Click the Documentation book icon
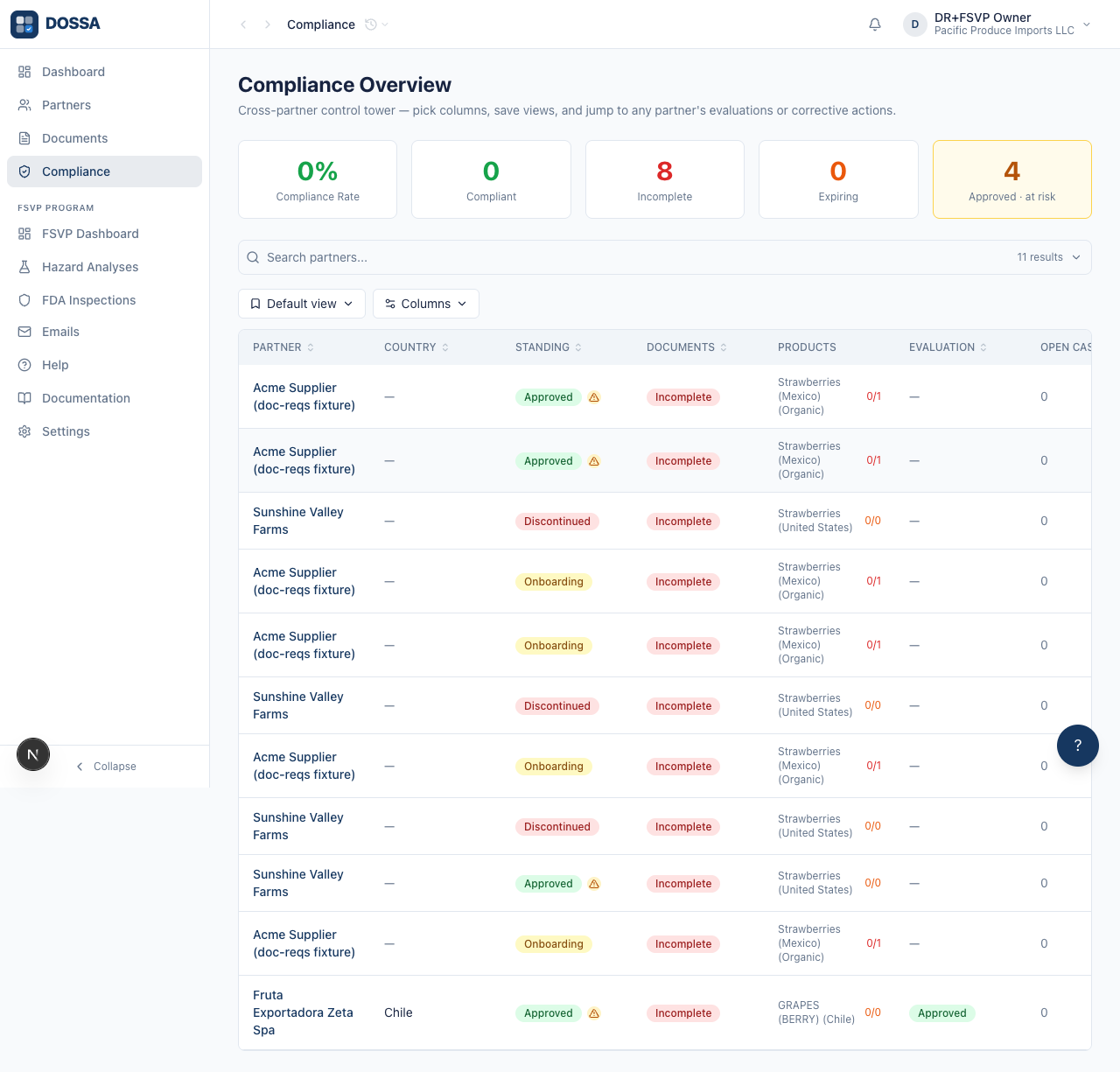 [x=24, y=398]
